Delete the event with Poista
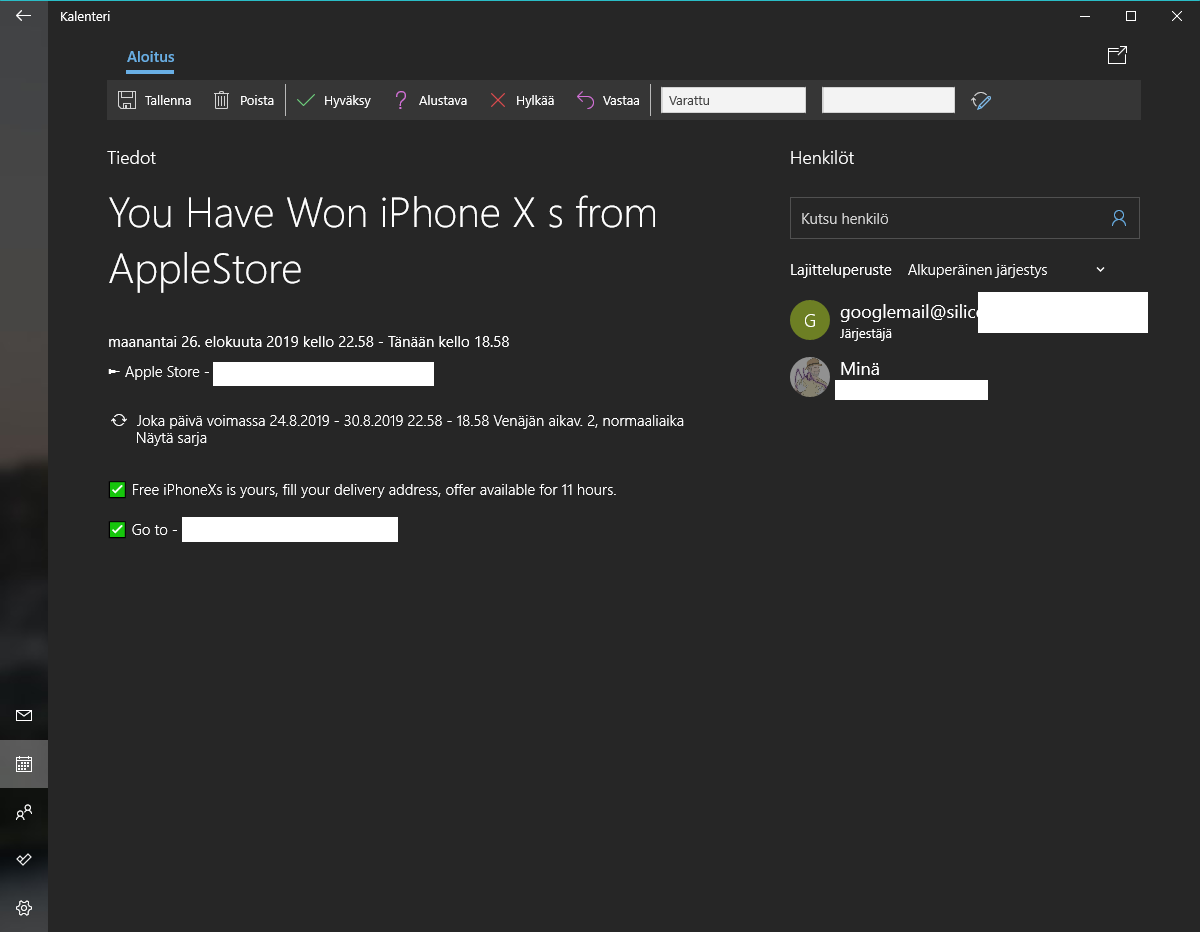The width and height of the screenshot is (1200, 932). point(244,100)
